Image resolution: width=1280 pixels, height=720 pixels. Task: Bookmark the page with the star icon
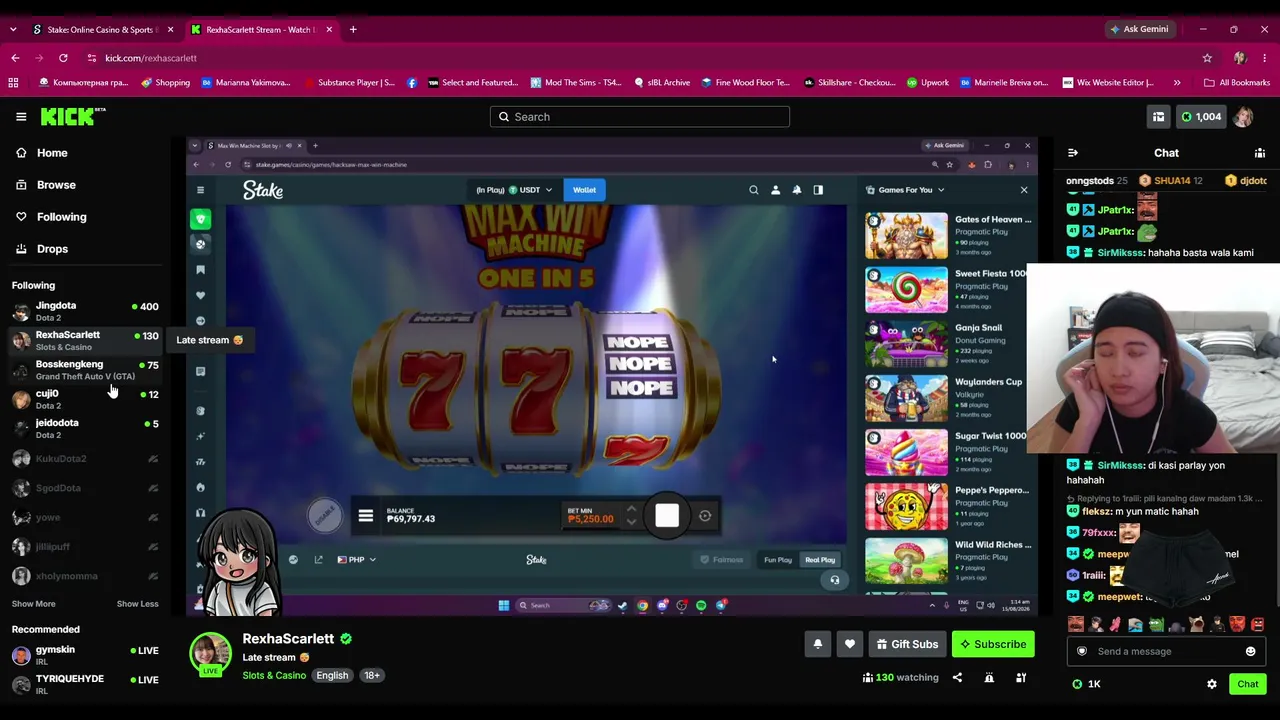pyautogui.click(x=1207, y=58)
